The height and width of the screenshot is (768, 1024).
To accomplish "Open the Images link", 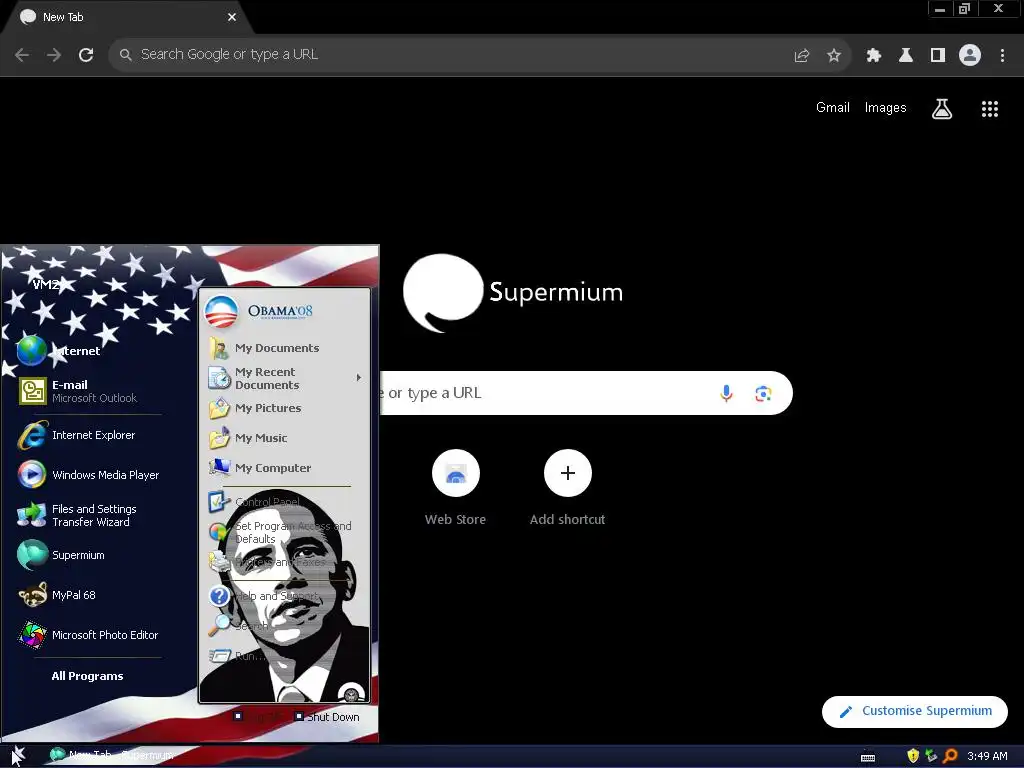I will pyautogui.click(x=886, y=108).
